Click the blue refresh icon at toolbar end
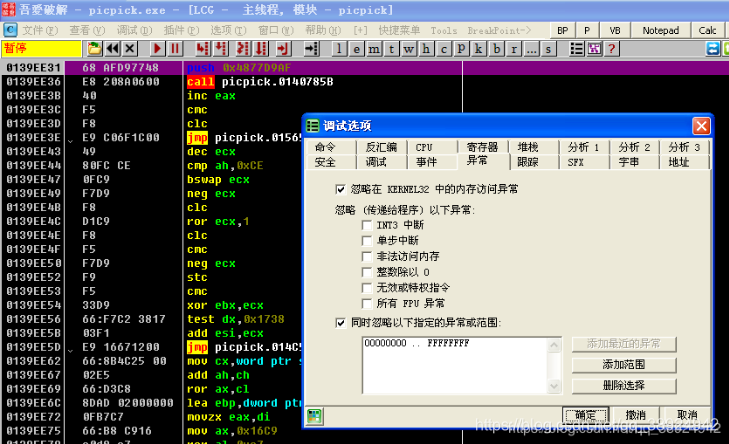Screen dimensions: 729x444 [712, 48]
